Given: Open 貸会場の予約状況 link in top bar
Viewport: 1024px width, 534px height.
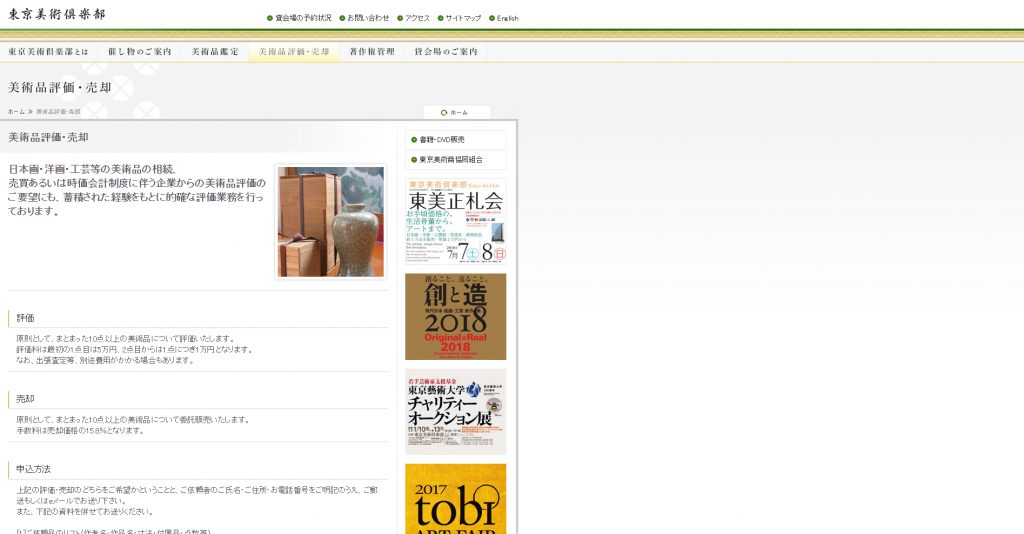Looking at the screenshot, I should point(303,18).
